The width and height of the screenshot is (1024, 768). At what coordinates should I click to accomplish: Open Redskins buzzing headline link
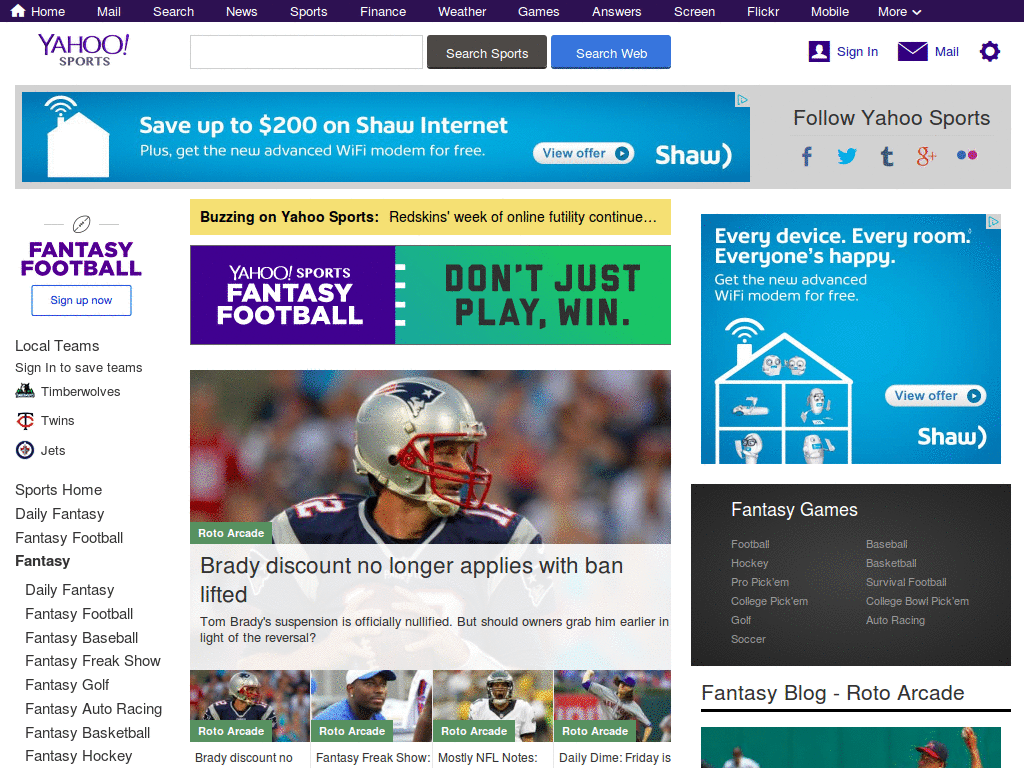pos(522,217)
